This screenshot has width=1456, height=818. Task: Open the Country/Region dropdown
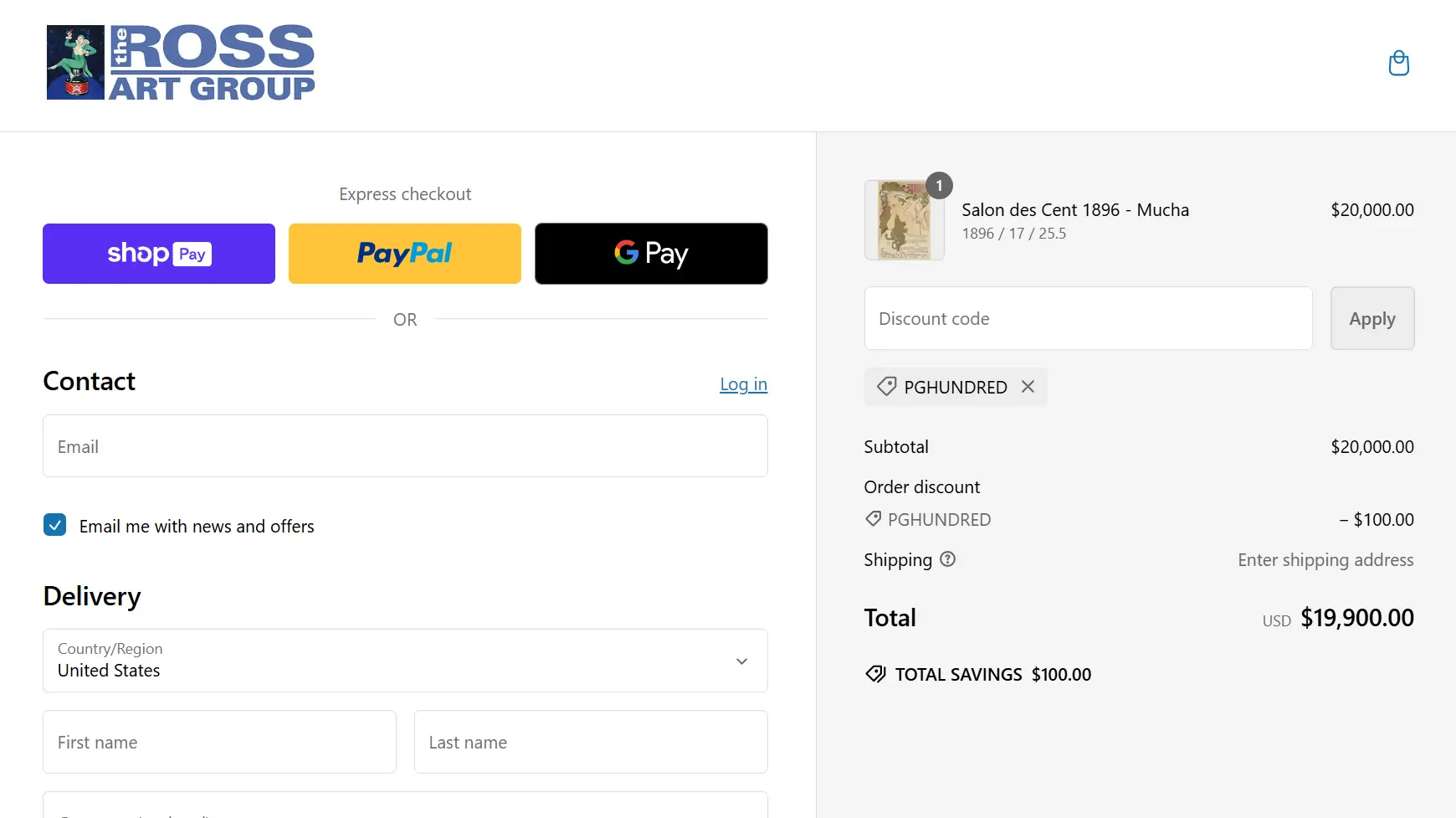(405, 661)
